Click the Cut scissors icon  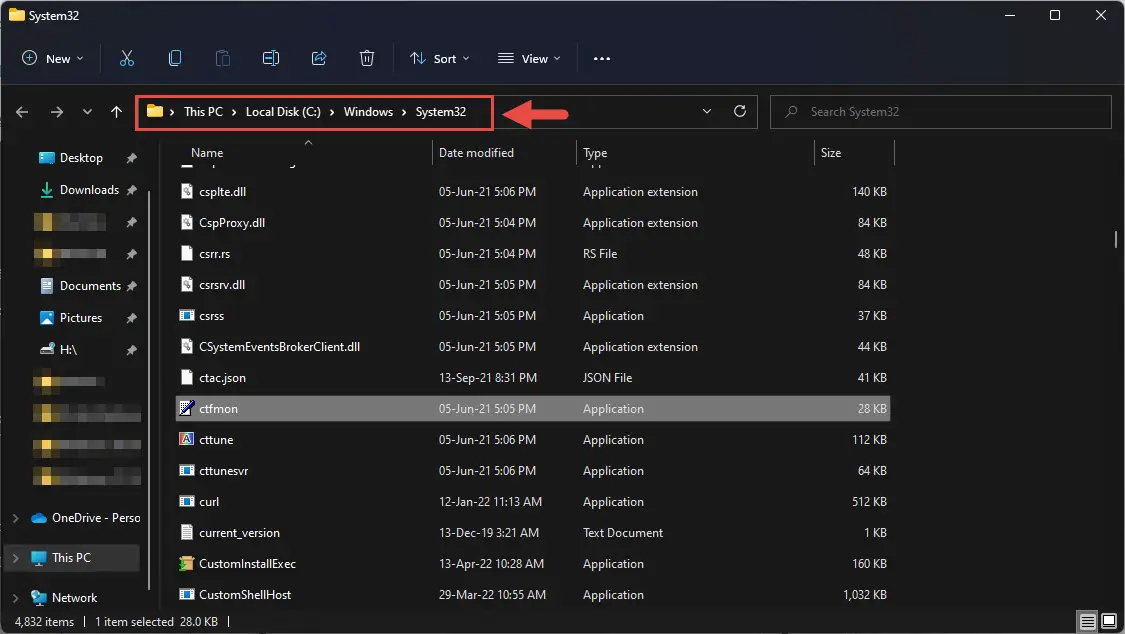tap(127, 59)
